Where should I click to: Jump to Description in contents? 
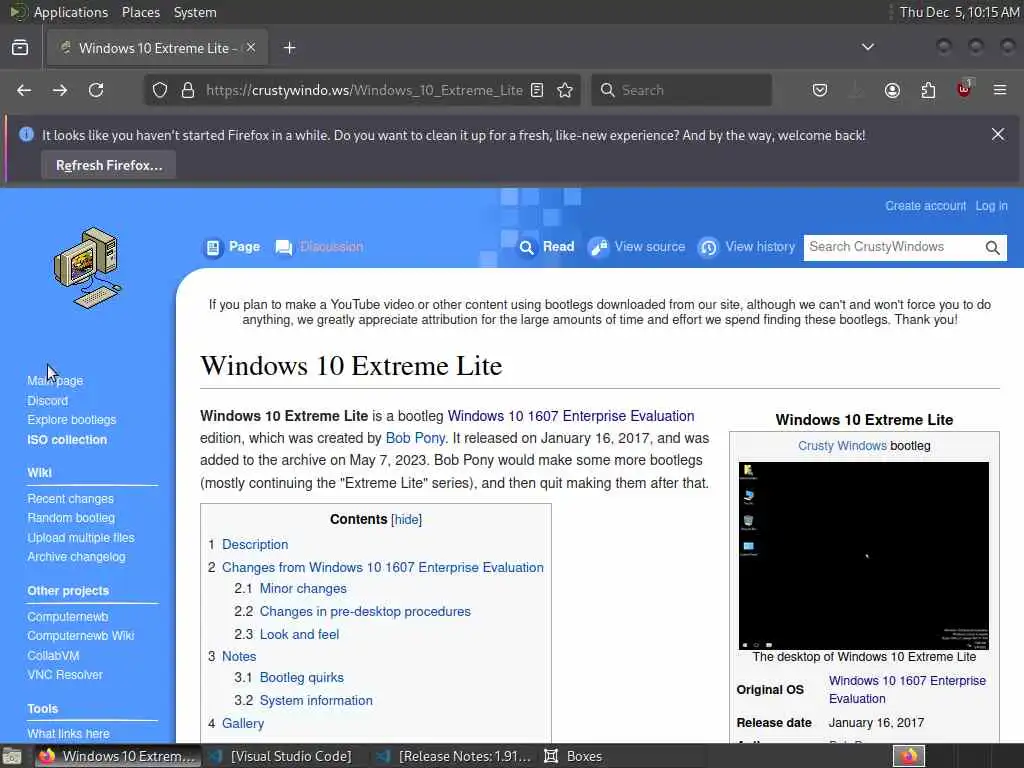(x=255, y=545)
